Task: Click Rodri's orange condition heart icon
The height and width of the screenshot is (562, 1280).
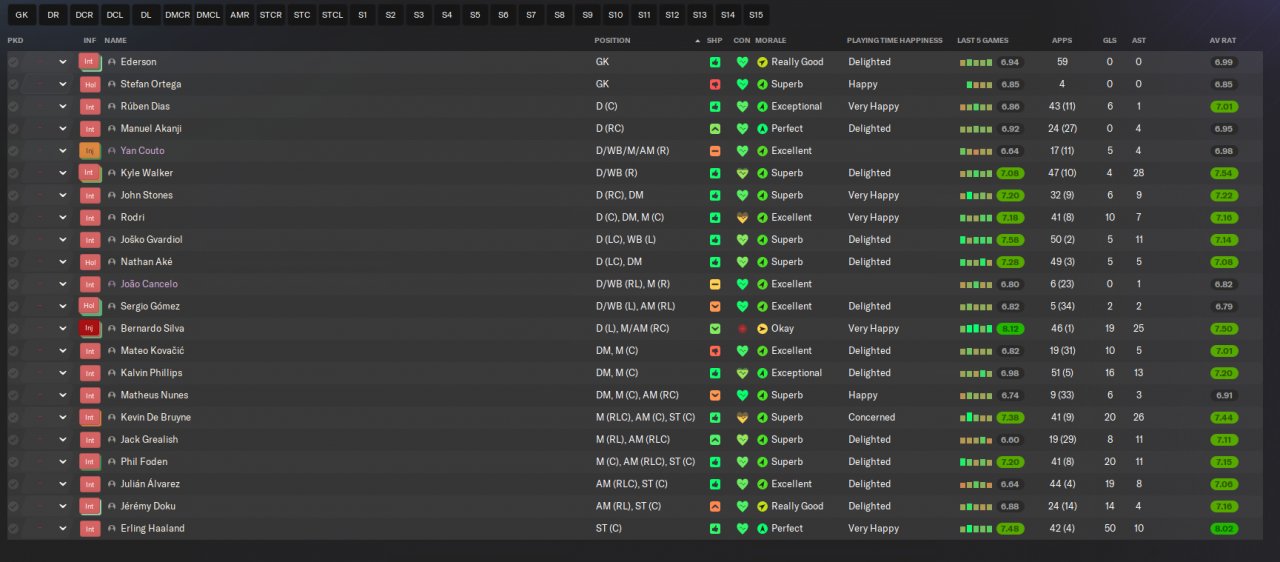Action: click(742, 217)
